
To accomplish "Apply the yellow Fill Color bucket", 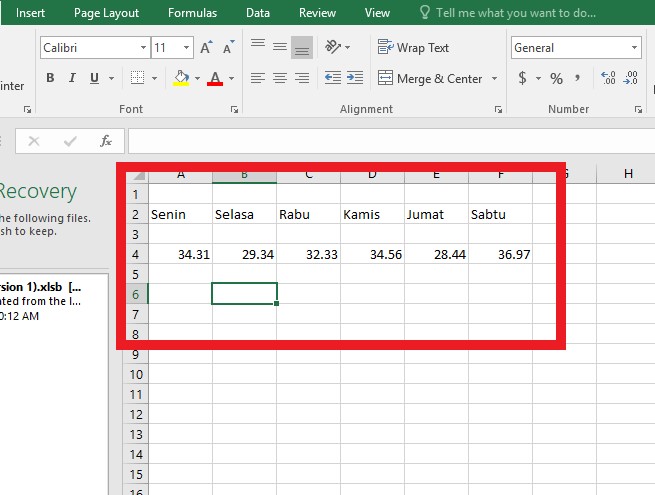I will (x=181, y=78).
